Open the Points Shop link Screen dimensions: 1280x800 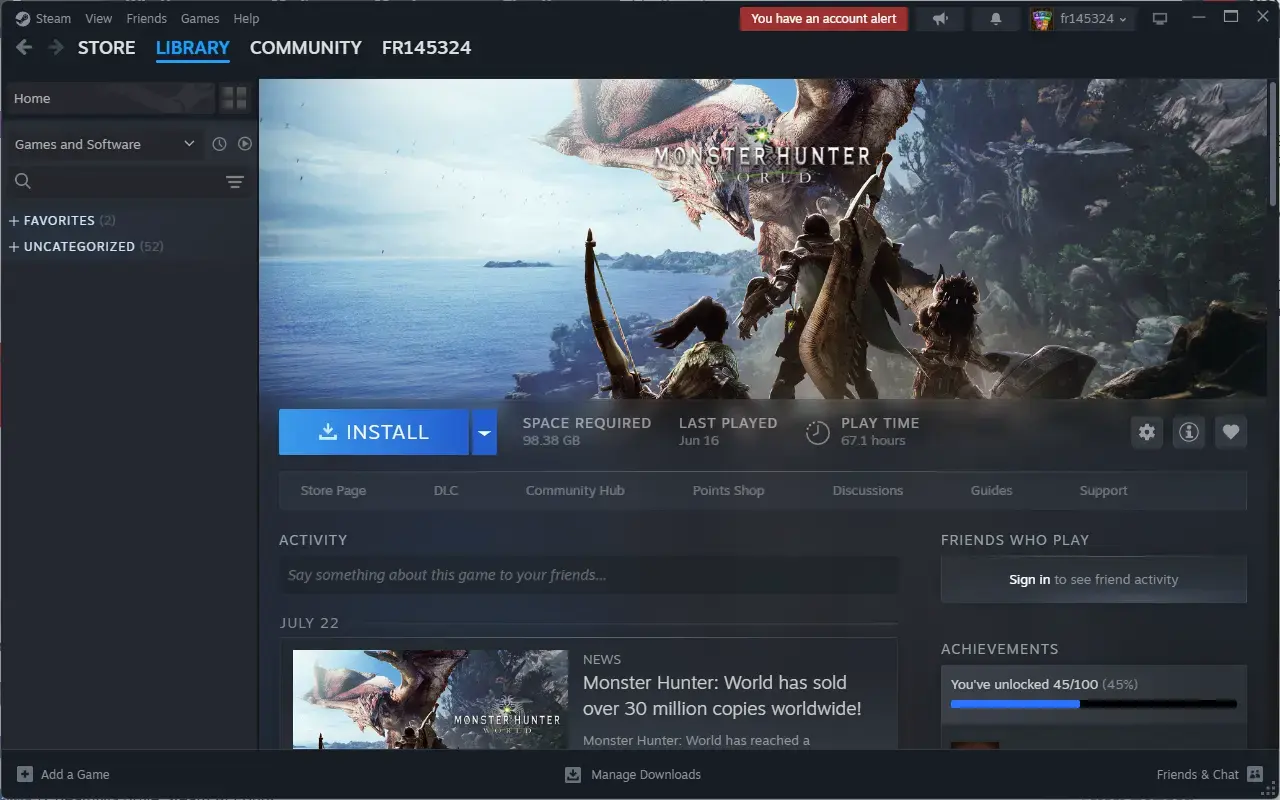[x=728, y=490]
